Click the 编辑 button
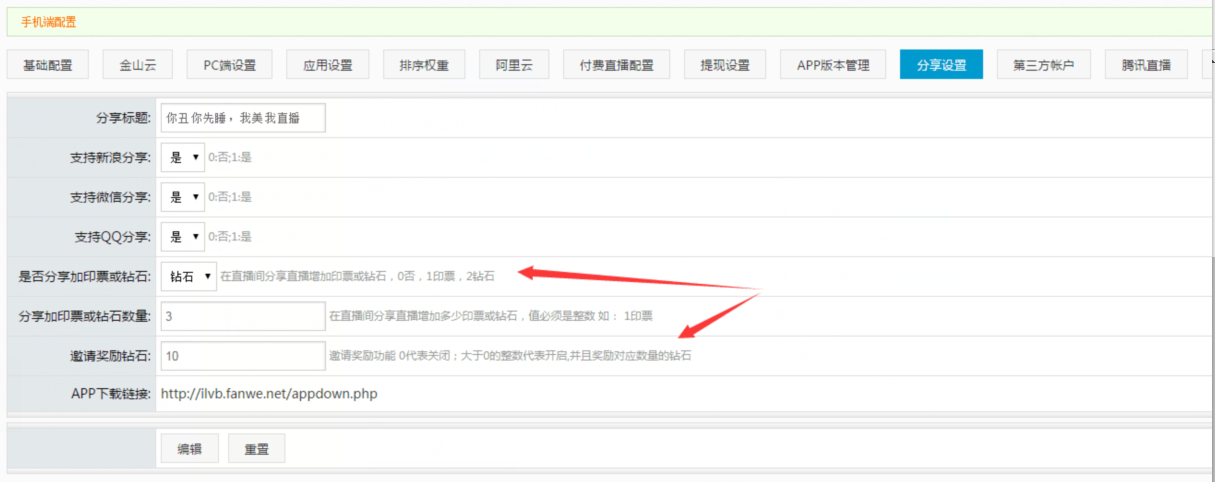The image size is (1215, 482). pos(189,449)
